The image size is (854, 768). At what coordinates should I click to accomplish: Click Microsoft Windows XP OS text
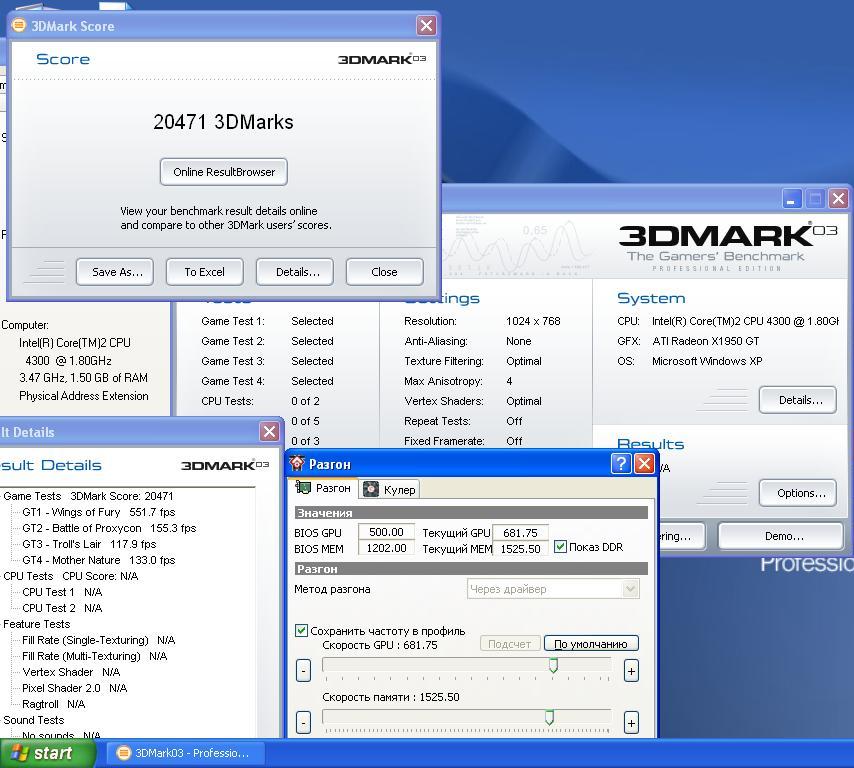(x=707, y=361)
